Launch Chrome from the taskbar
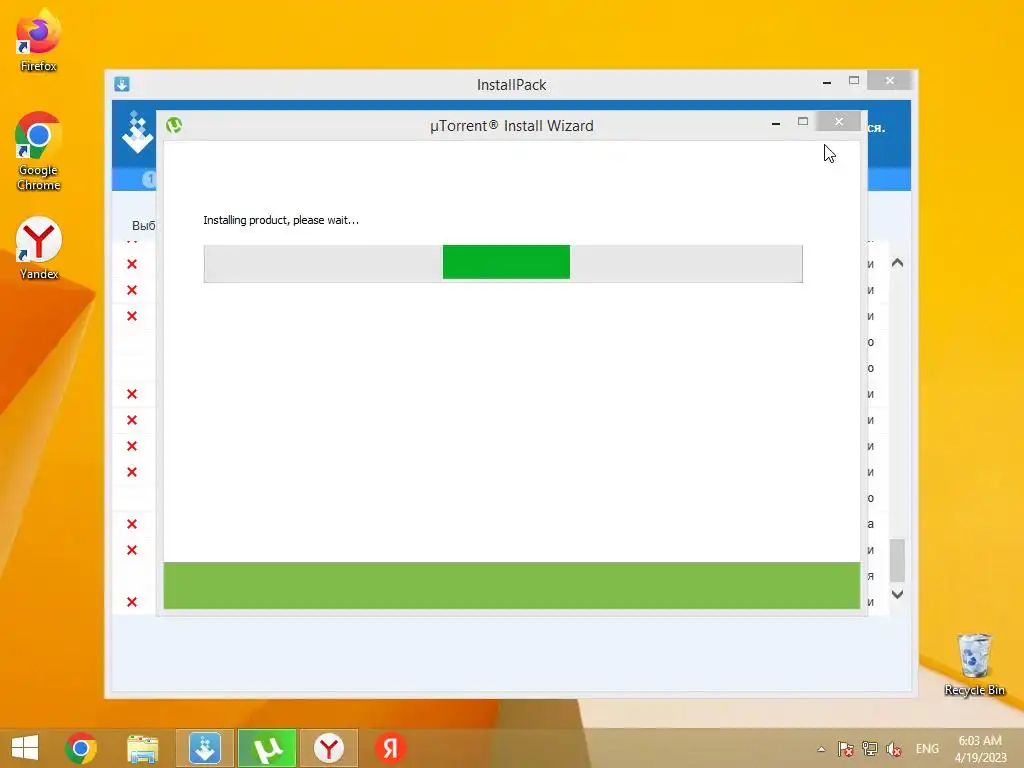The height and width of the screenshot is (768, 1024). [81, 748]
